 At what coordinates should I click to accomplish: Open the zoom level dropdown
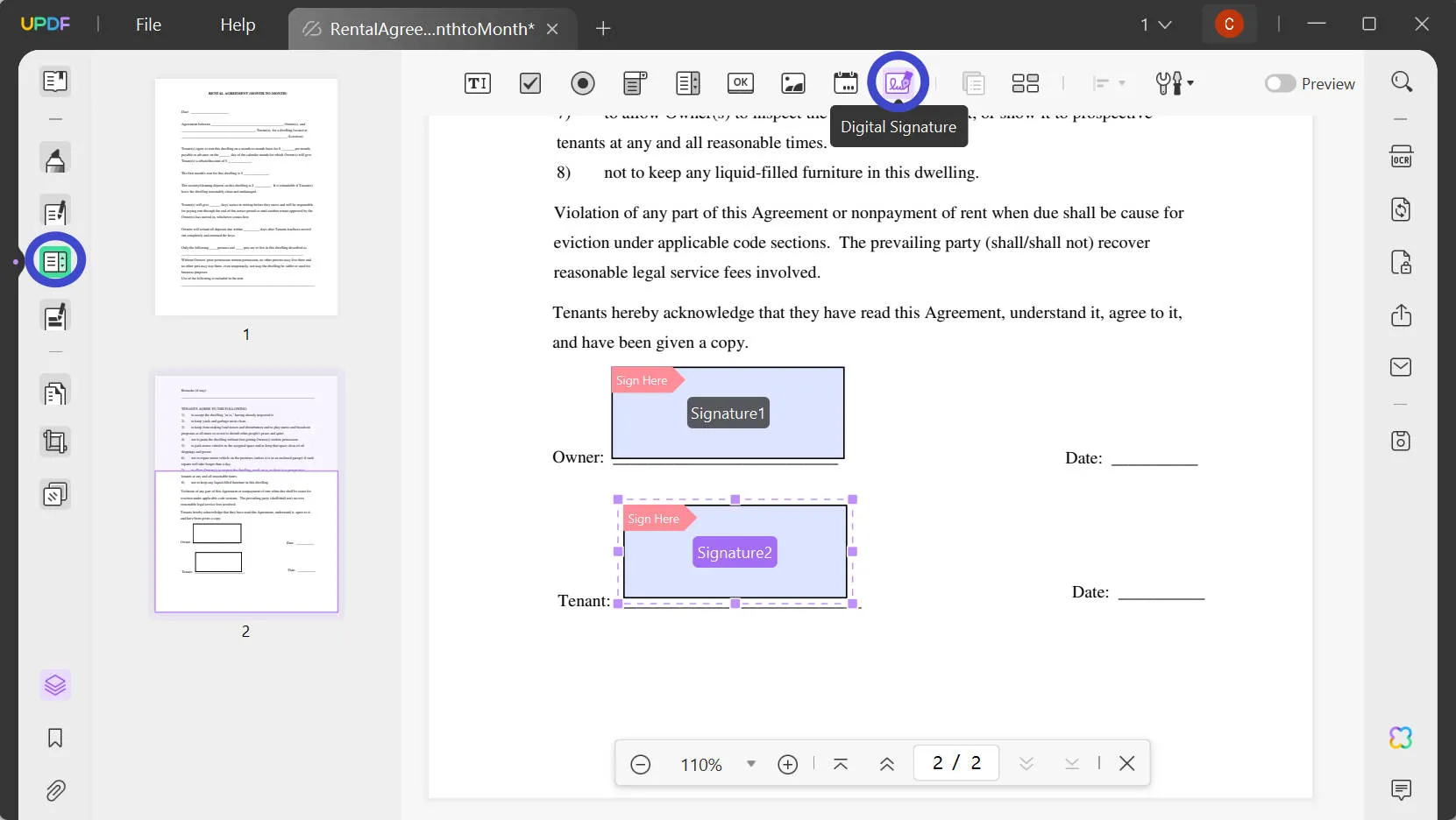750,764
